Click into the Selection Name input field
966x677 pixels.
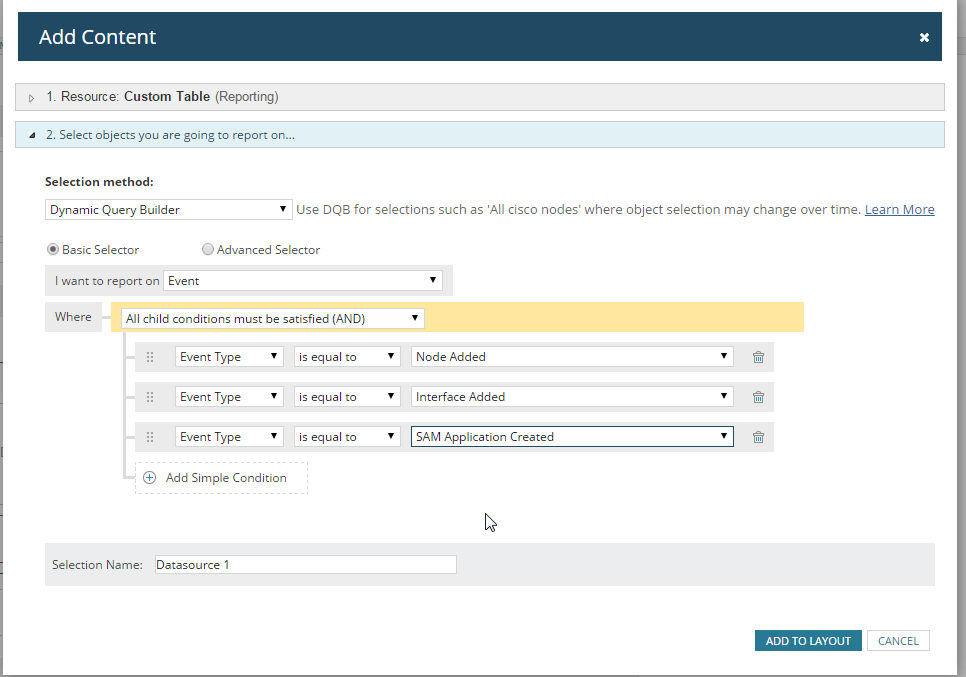click(x=306, y=564)
